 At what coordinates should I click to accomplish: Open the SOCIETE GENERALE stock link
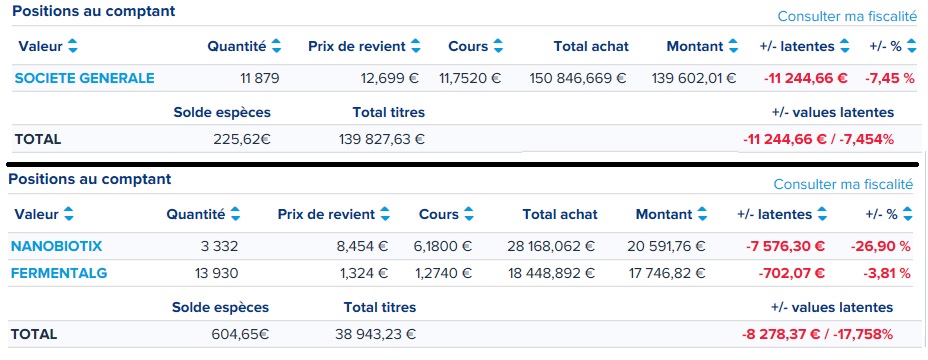pyautogui.click(x=85, y=78)
